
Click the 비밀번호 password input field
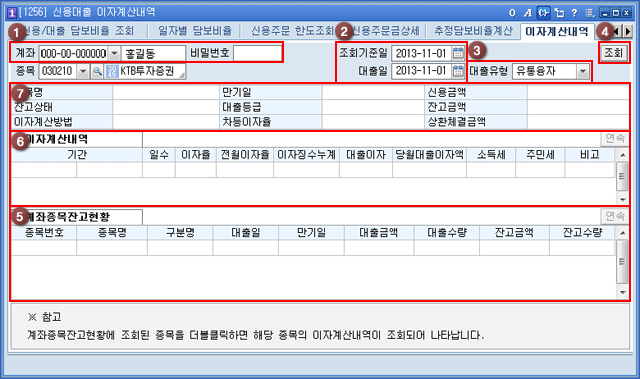(x=257, y=53)
